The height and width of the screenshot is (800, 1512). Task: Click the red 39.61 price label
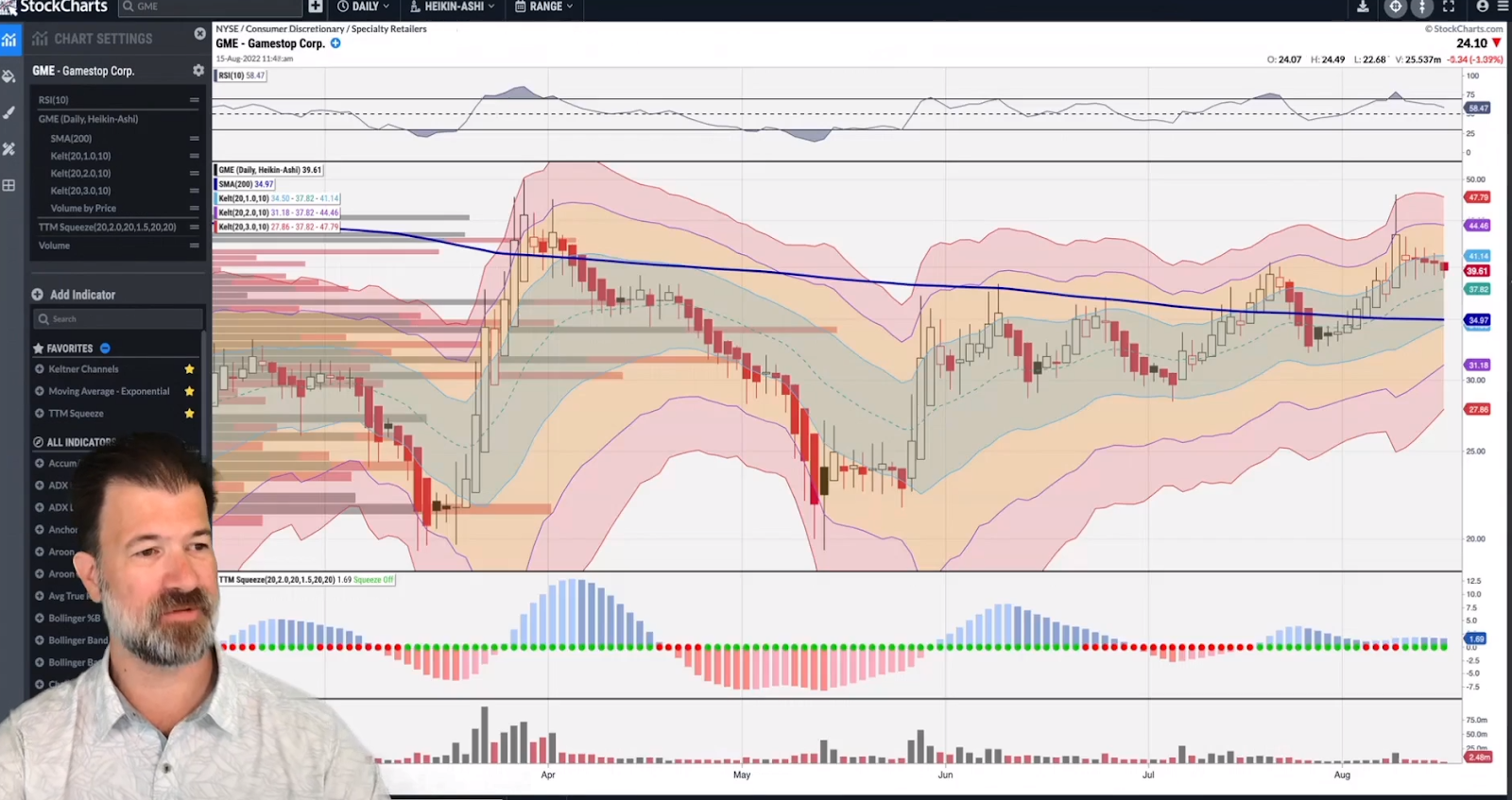tap(1477, 271)
